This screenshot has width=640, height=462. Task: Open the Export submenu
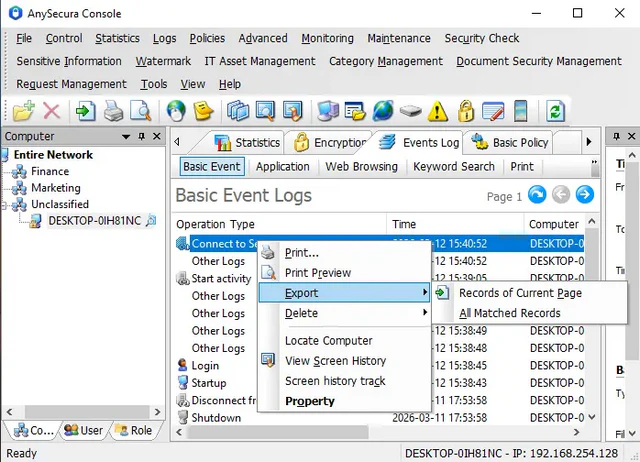point(344,293)
